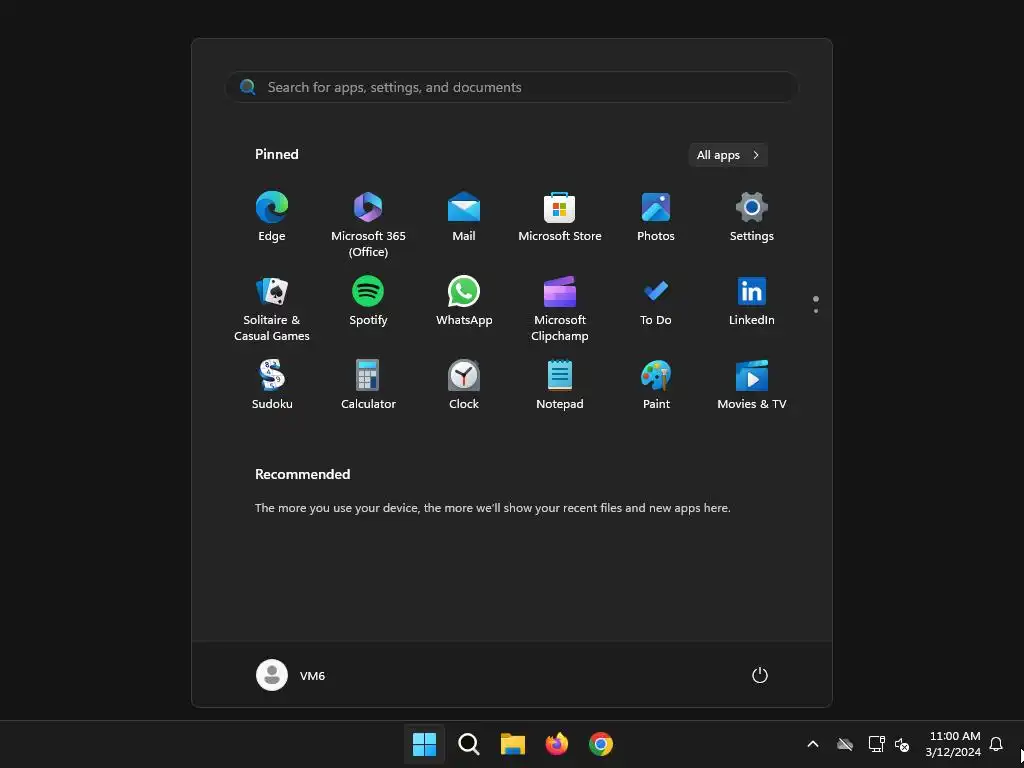Open Microsoft Store from pinned apps
This screenshot has width=1024, height=768.
pyautogui.click(x=560, y=217)
